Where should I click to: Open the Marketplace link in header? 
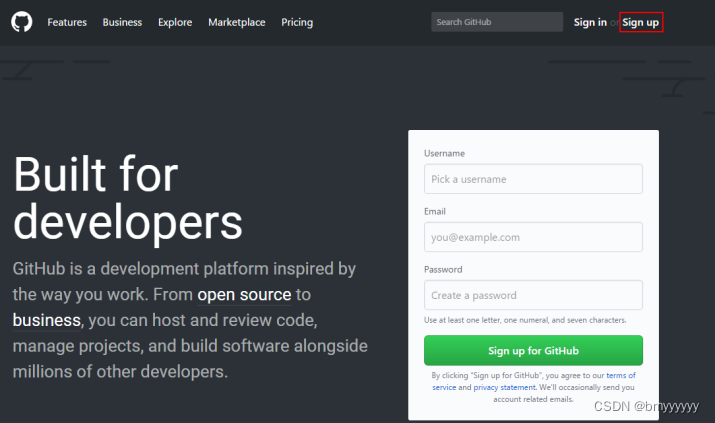[237, 22]
